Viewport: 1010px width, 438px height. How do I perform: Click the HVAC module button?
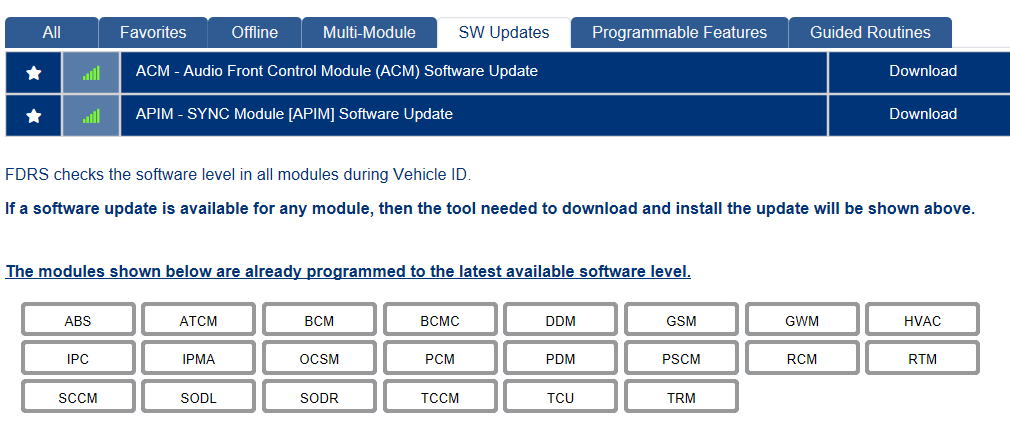click(x=922, y=320)
